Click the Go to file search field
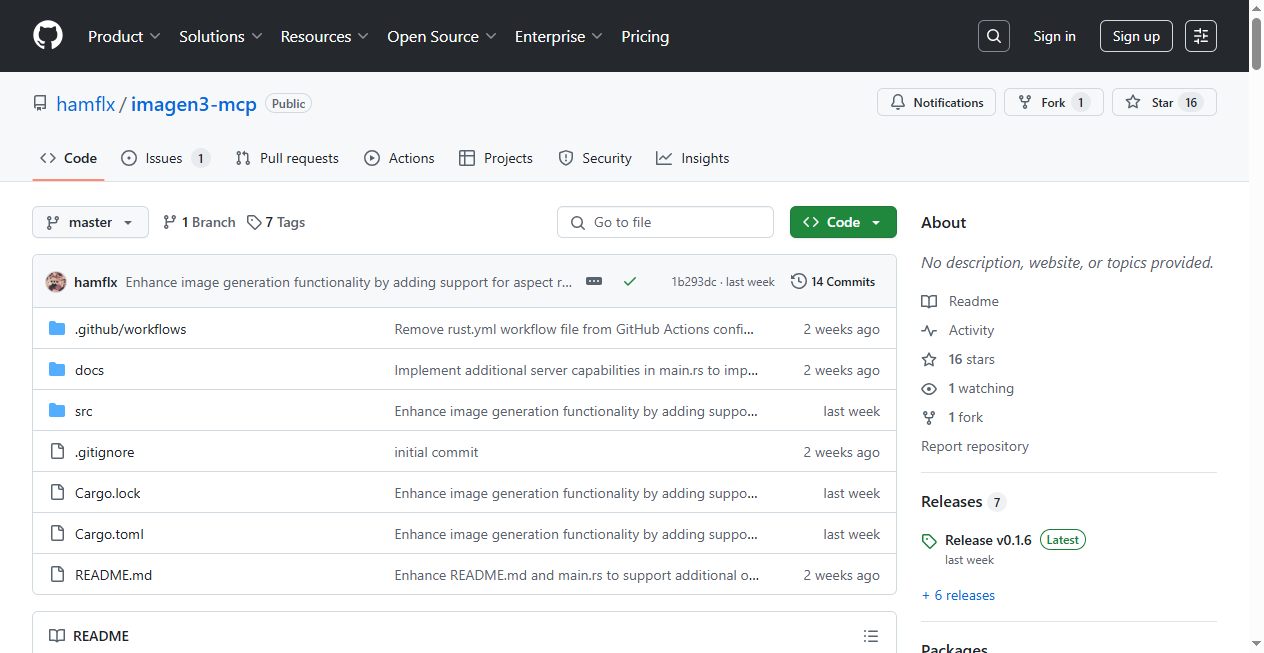The height and width of the screenshot is (653, 1264). [x=665, y=222]
